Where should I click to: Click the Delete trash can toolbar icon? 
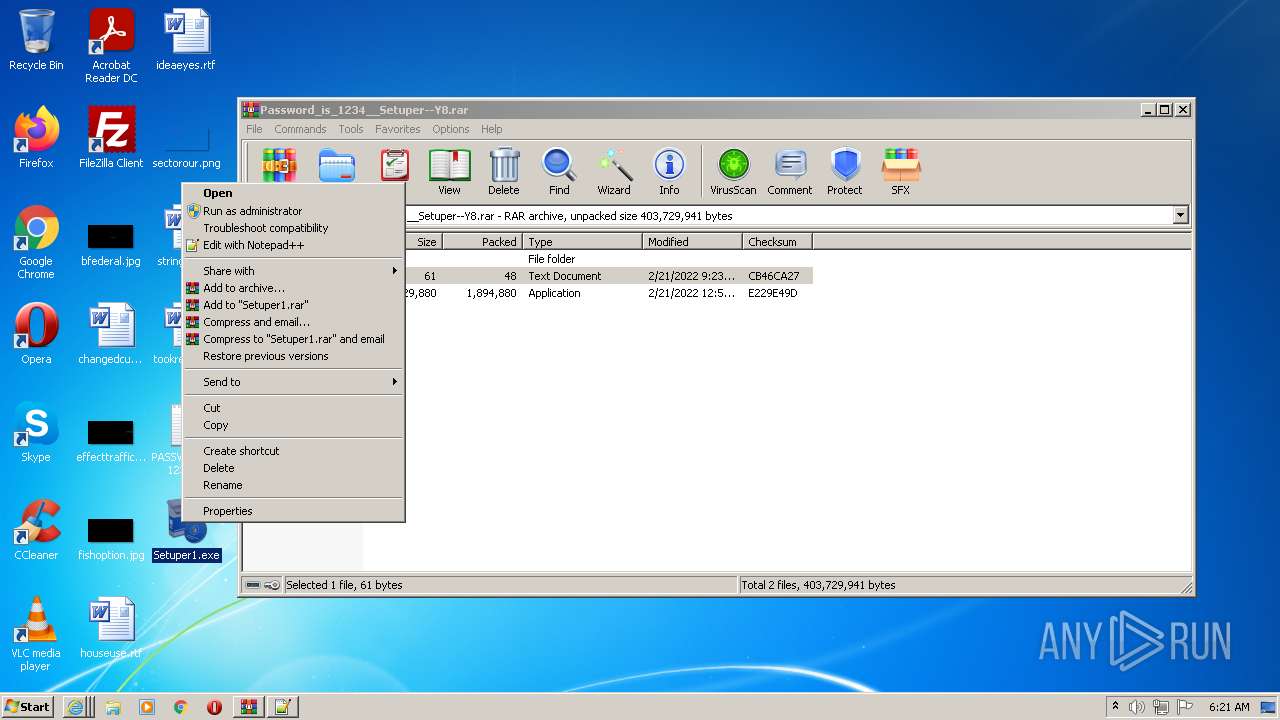point(504,172)
